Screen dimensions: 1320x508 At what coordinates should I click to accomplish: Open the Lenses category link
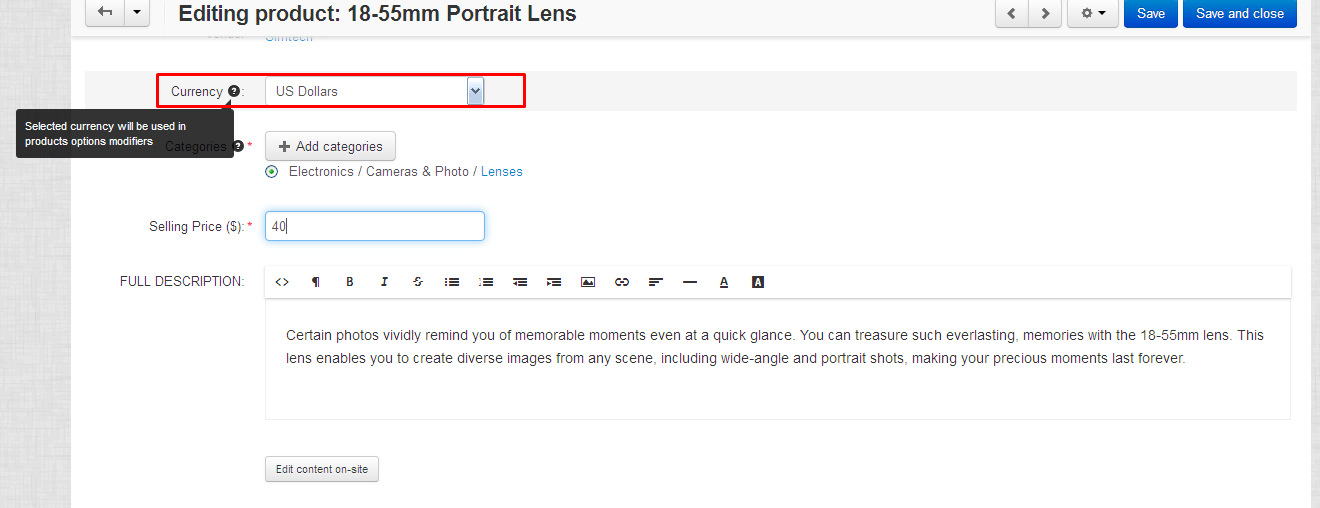click(x=502, y=172)
